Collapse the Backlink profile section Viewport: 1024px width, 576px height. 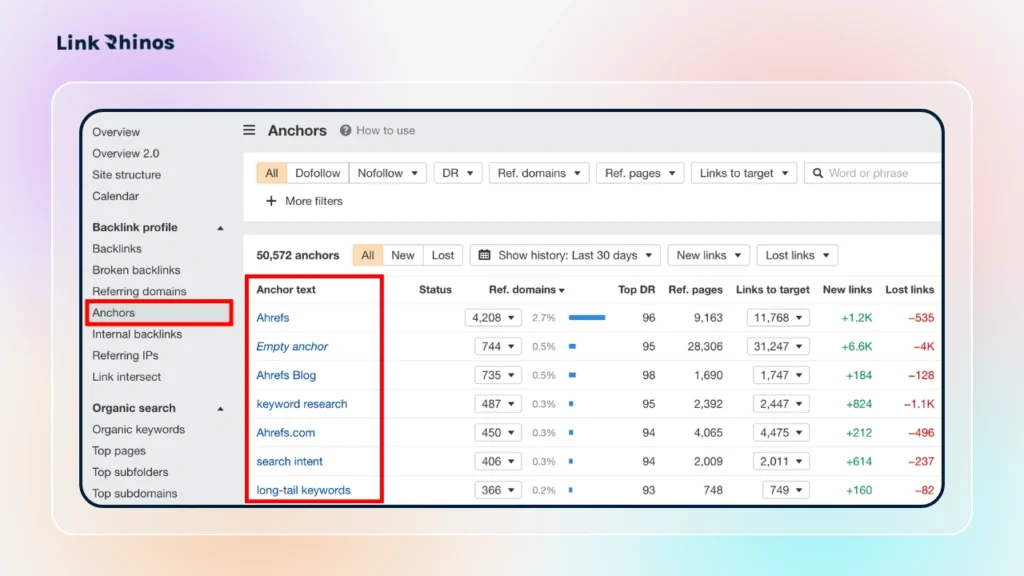[220, 228]
